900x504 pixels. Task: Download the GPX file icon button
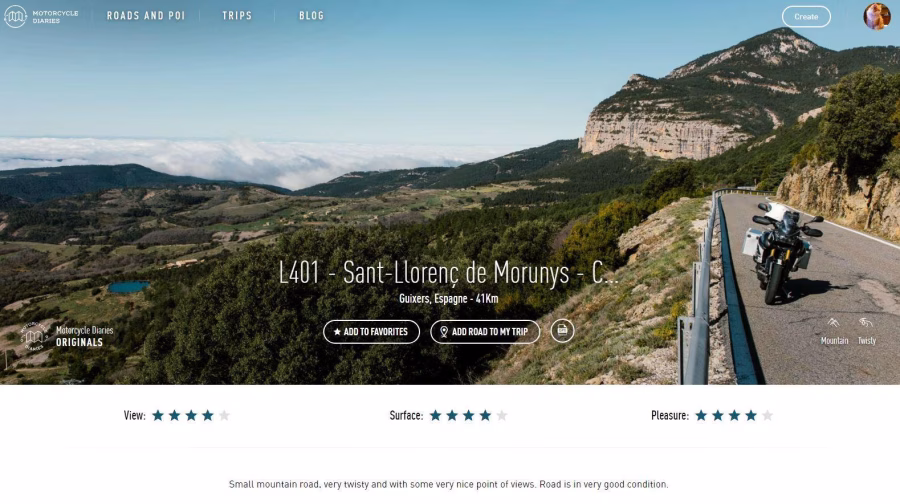click(562, 331)
